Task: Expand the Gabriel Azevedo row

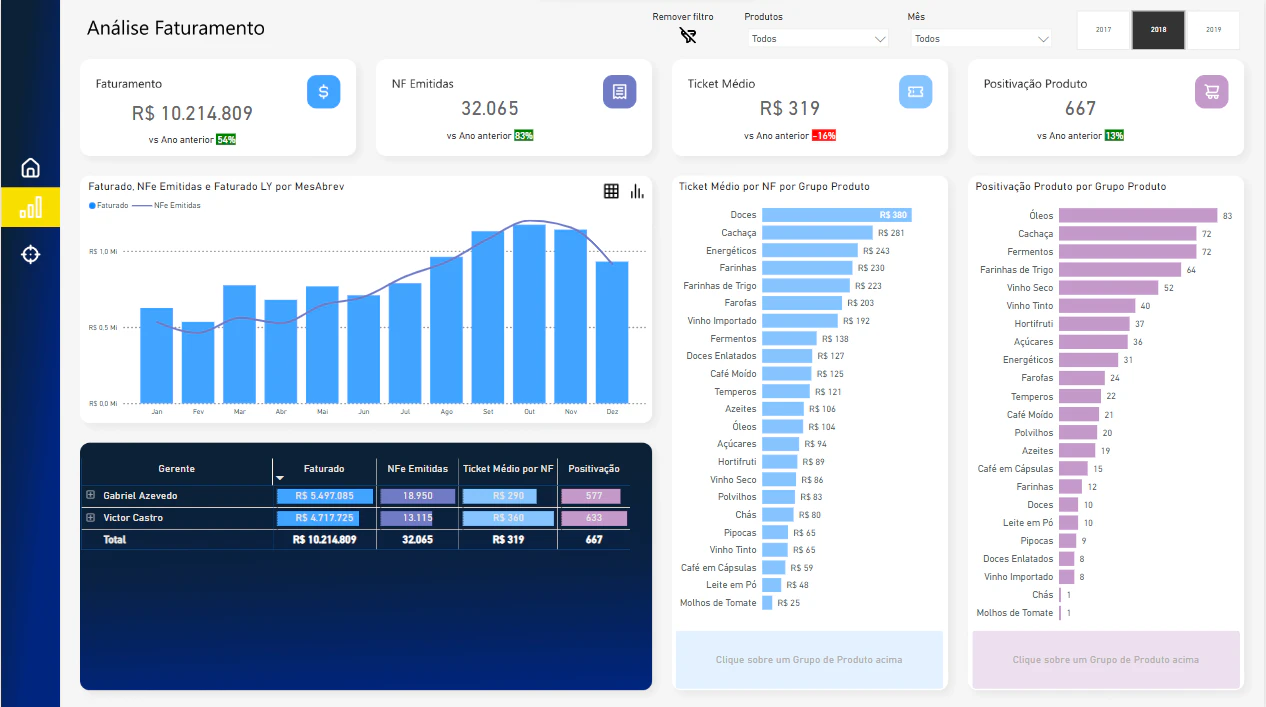Action: (90, 495)
